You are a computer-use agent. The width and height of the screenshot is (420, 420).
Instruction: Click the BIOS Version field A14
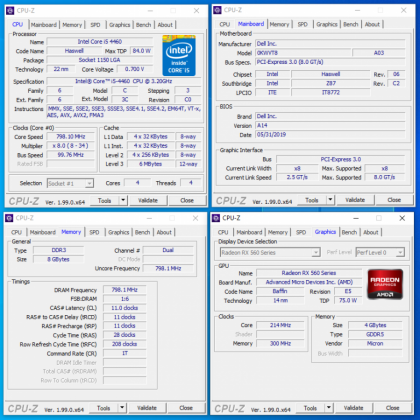(330, 125)
